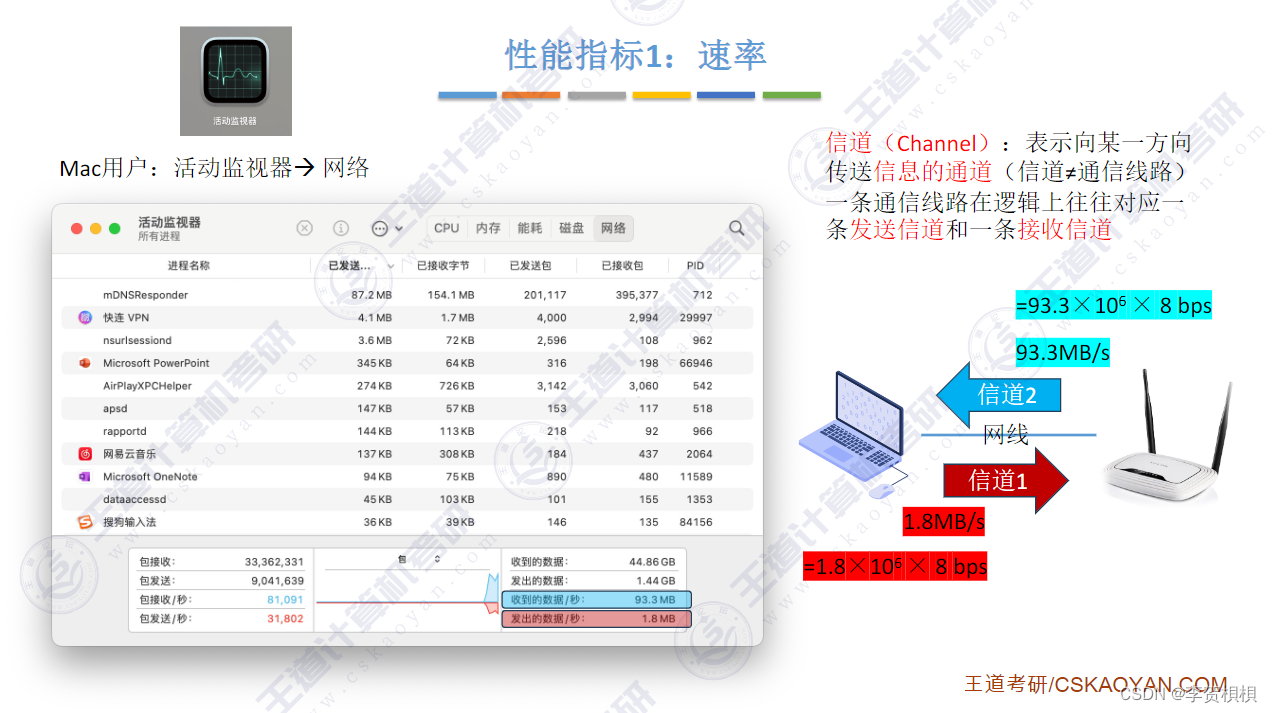The height and width of the screenshot is (713, 1272).
Task: Click the search magnifying glass icon
Action: point(736,228)
